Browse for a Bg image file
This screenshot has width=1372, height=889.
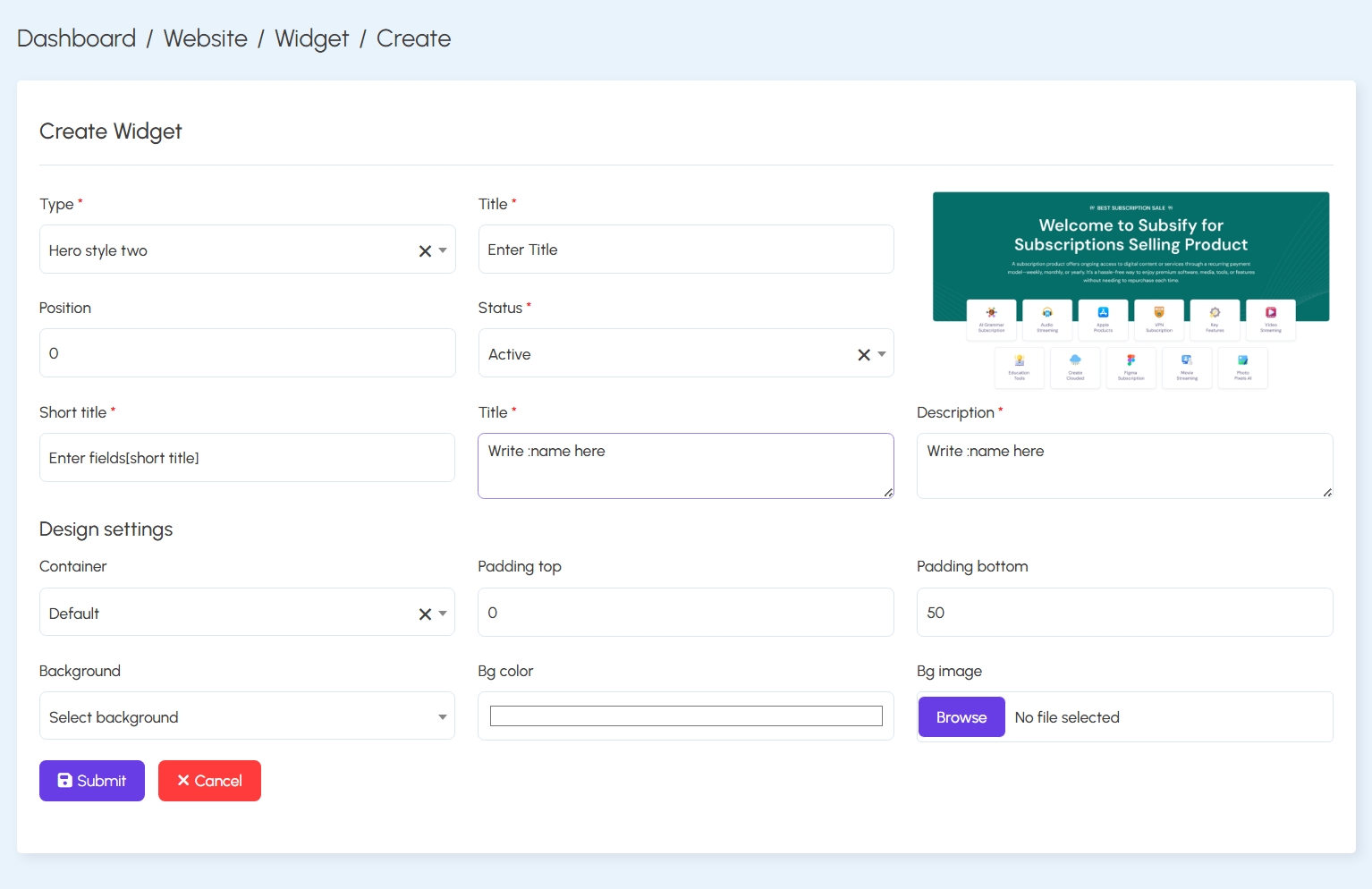pos(961,717)
